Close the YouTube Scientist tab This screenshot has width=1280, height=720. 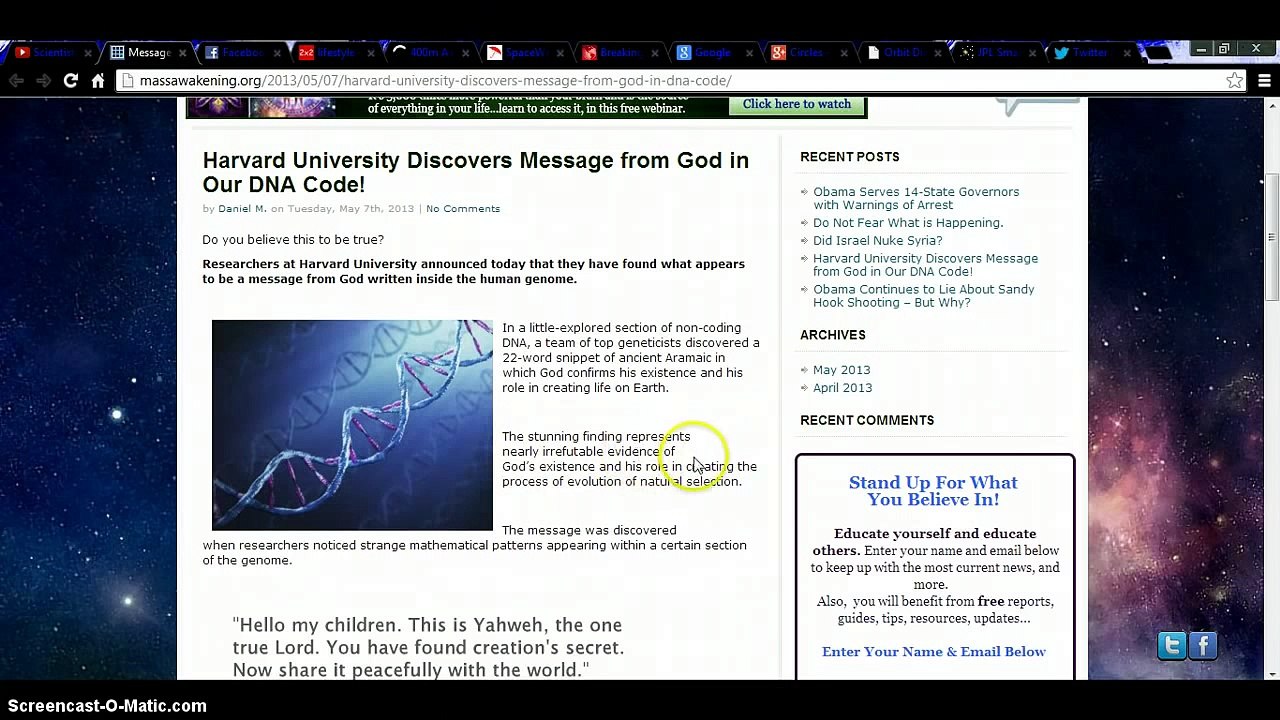click(x=88, y=53)
